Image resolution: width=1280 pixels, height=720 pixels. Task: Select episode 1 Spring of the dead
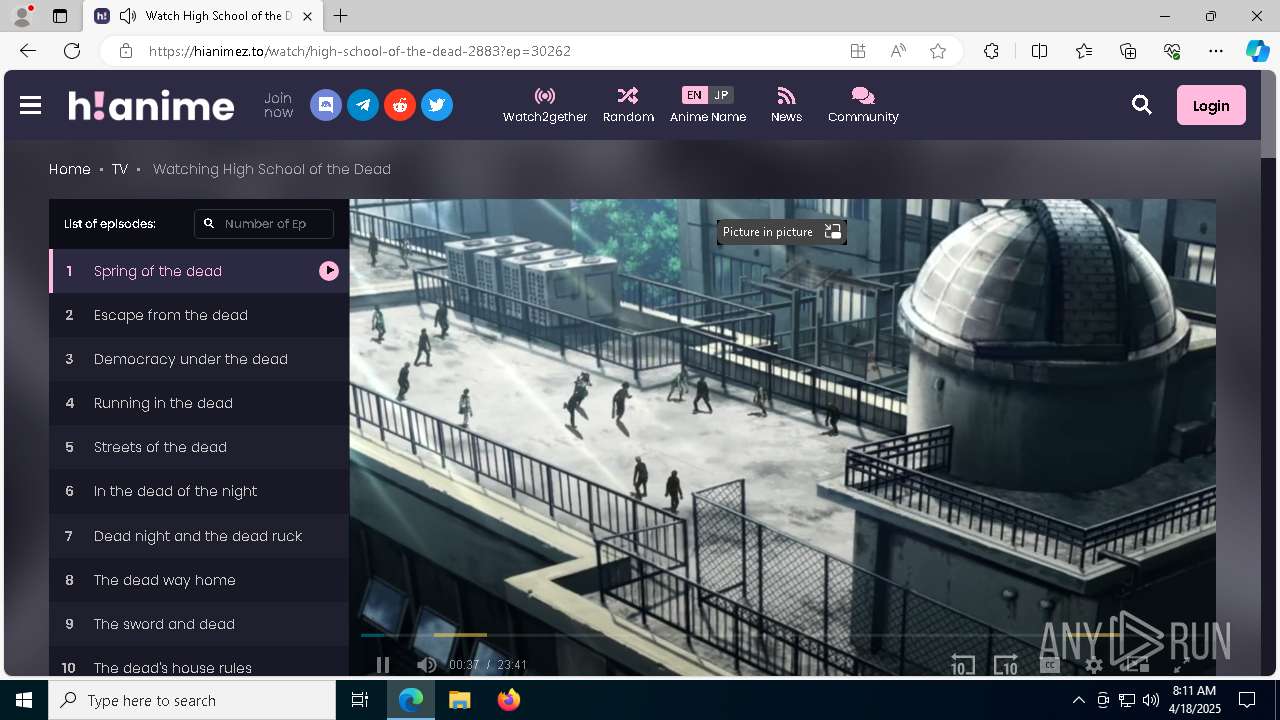(x=199, y=271)
